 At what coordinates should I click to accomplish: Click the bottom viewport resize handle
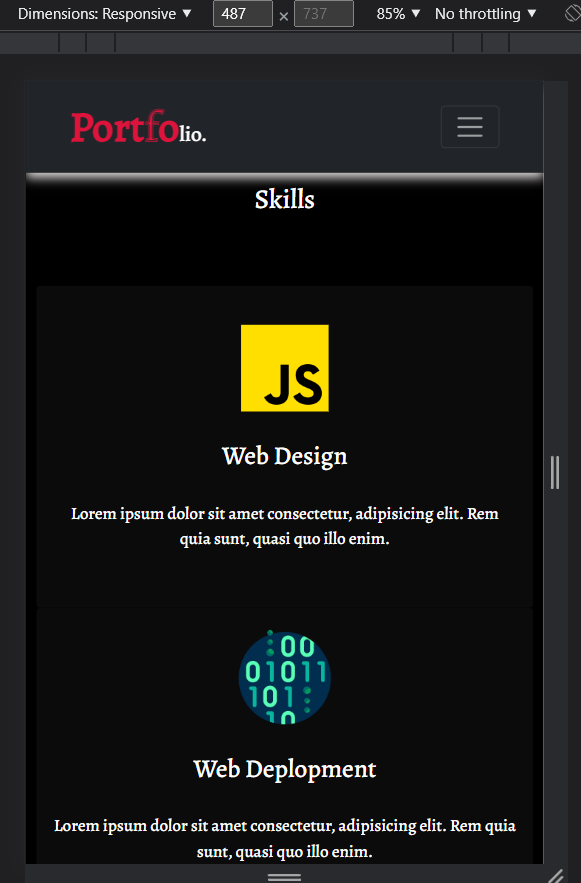(x=284, y=877)
